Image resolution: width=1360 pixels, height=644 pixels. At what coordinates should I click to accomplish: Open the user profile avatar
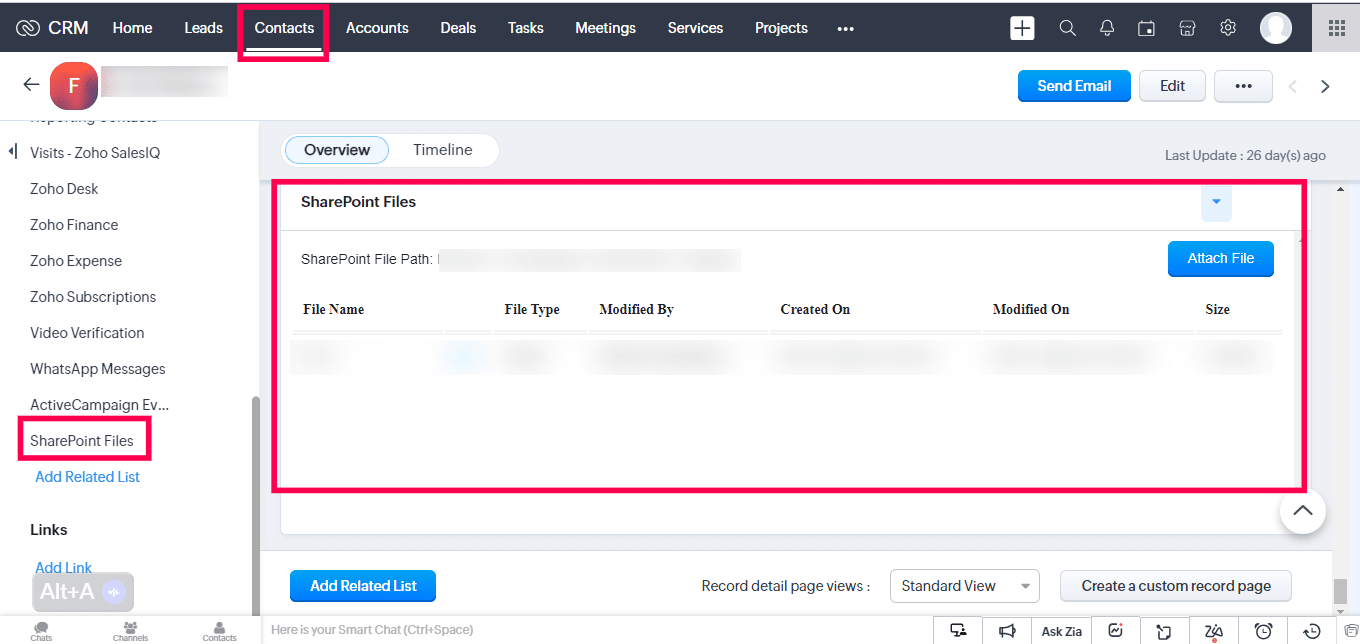(x=1276, y=28)
